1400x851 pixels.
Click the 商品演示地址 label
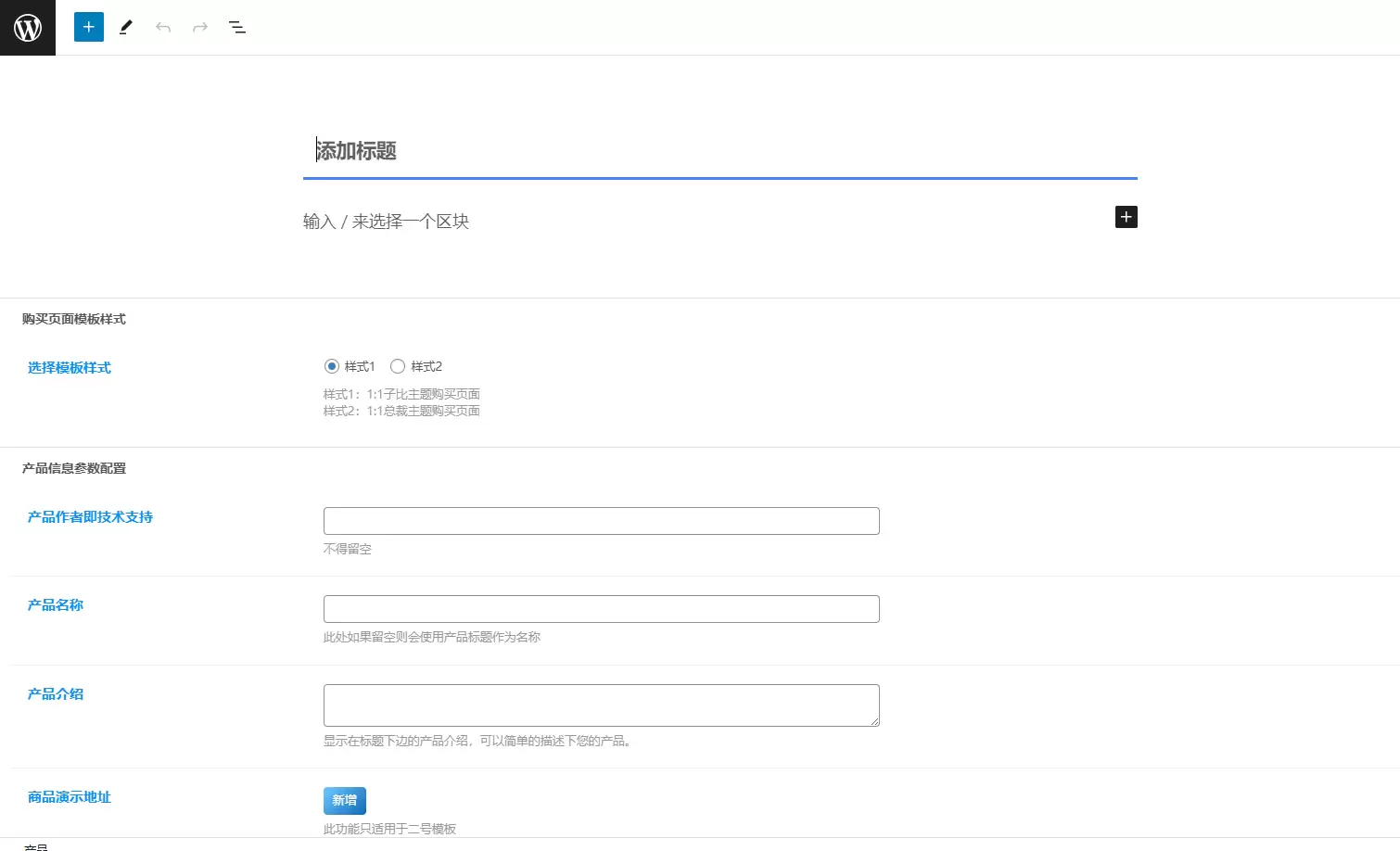(70, 797)
